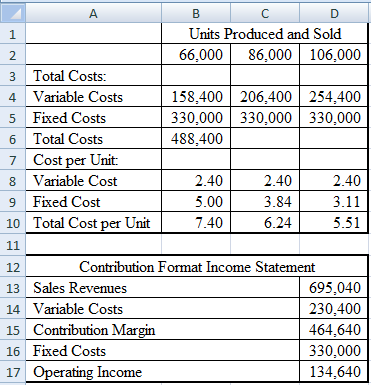Click the cell with 86,000 units
This screenshot has width=371, height=385.
[x=265, y=54]
